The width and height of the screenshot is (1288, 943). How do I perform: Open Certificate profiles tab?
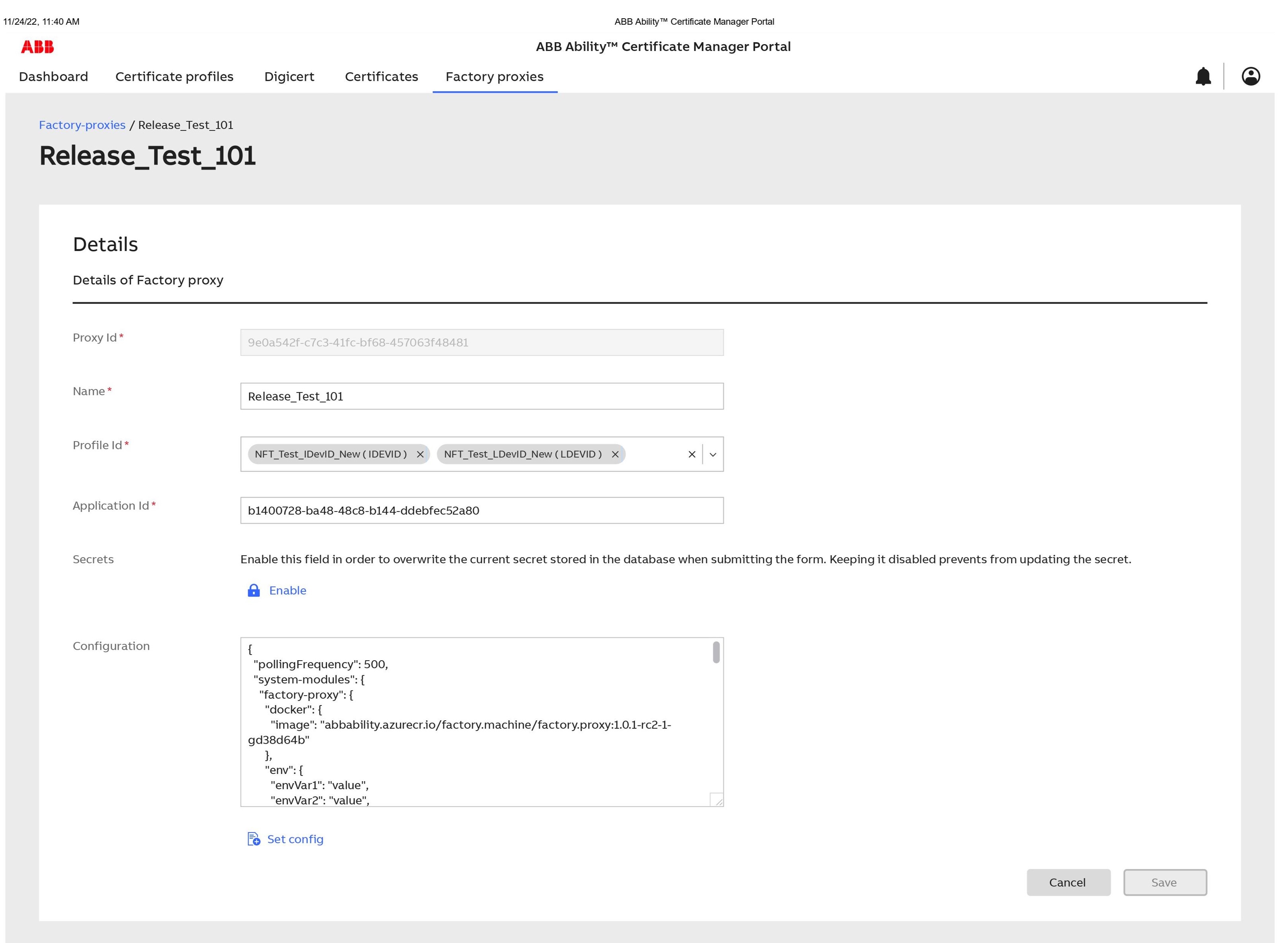(175, 76)
